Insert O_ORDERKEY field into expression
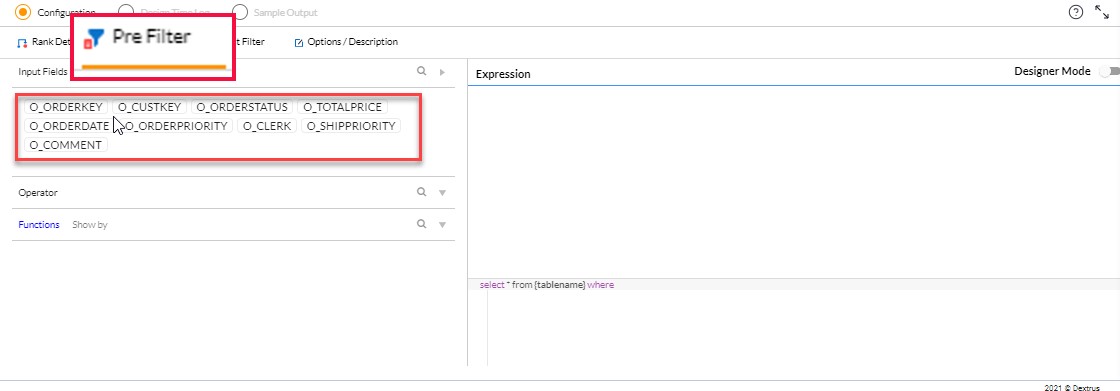The height and width of the screenshot is (391, 1120). pos(66,107)
